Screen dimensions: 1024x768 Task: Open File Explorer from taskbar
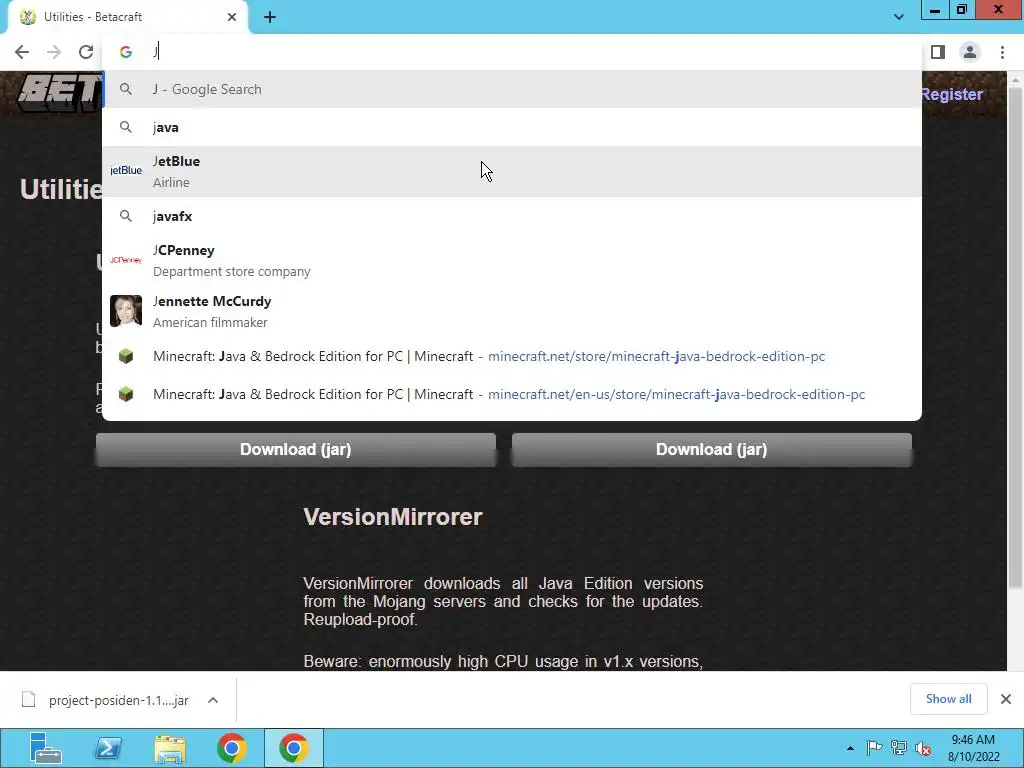tap(170, 748)
